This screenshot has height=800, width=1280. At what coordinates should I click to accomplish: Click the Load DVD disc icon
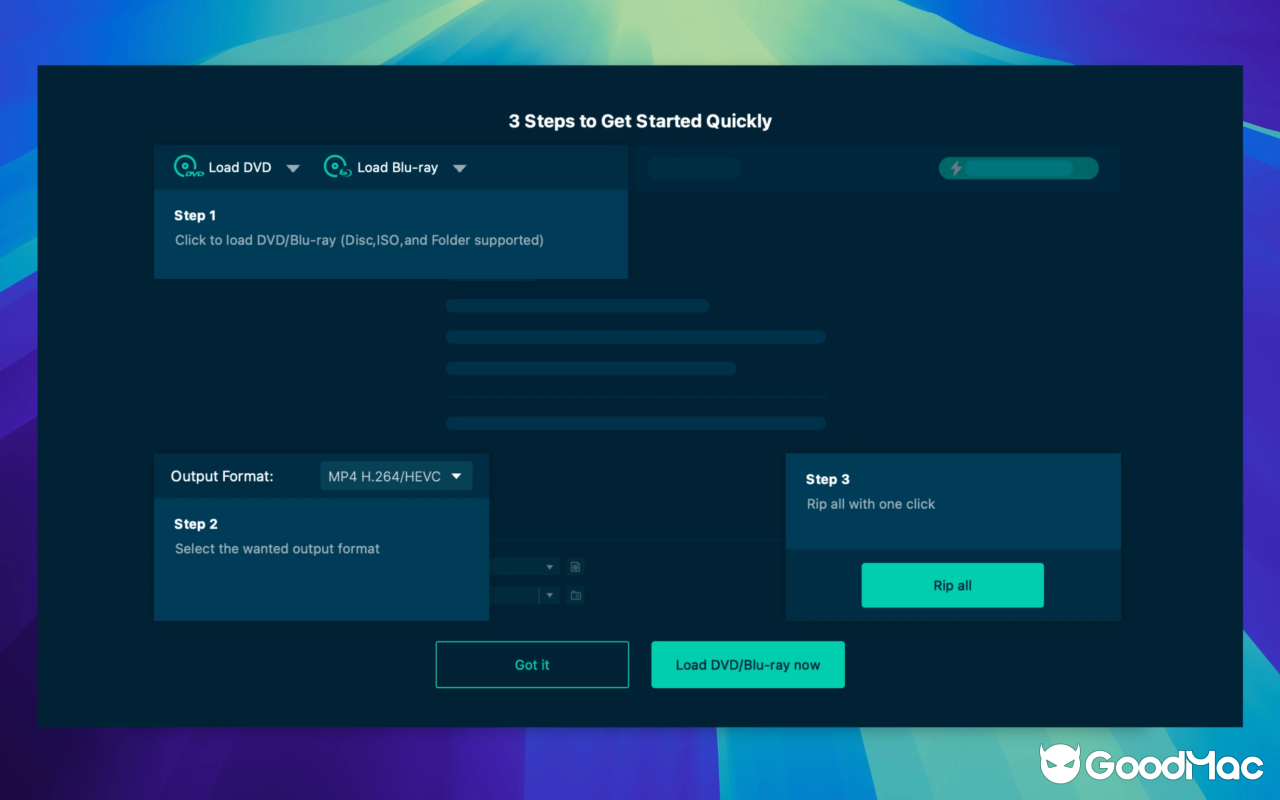186,167
